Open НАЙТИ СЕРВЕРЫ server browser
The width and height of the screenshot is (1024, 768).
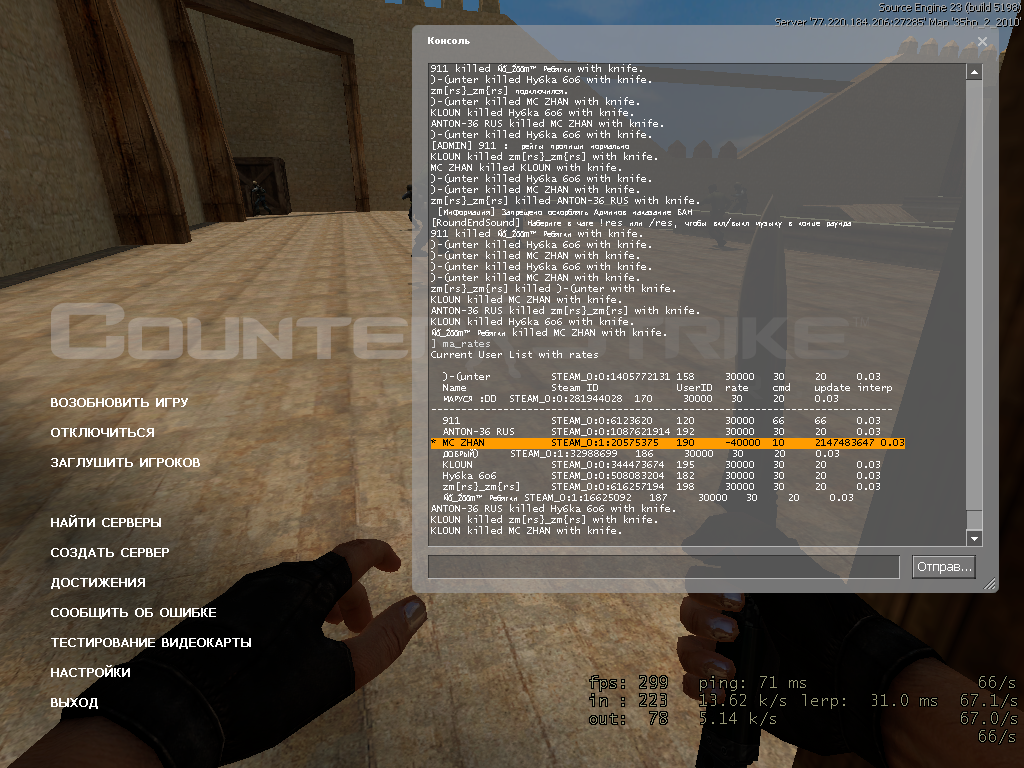106,522
